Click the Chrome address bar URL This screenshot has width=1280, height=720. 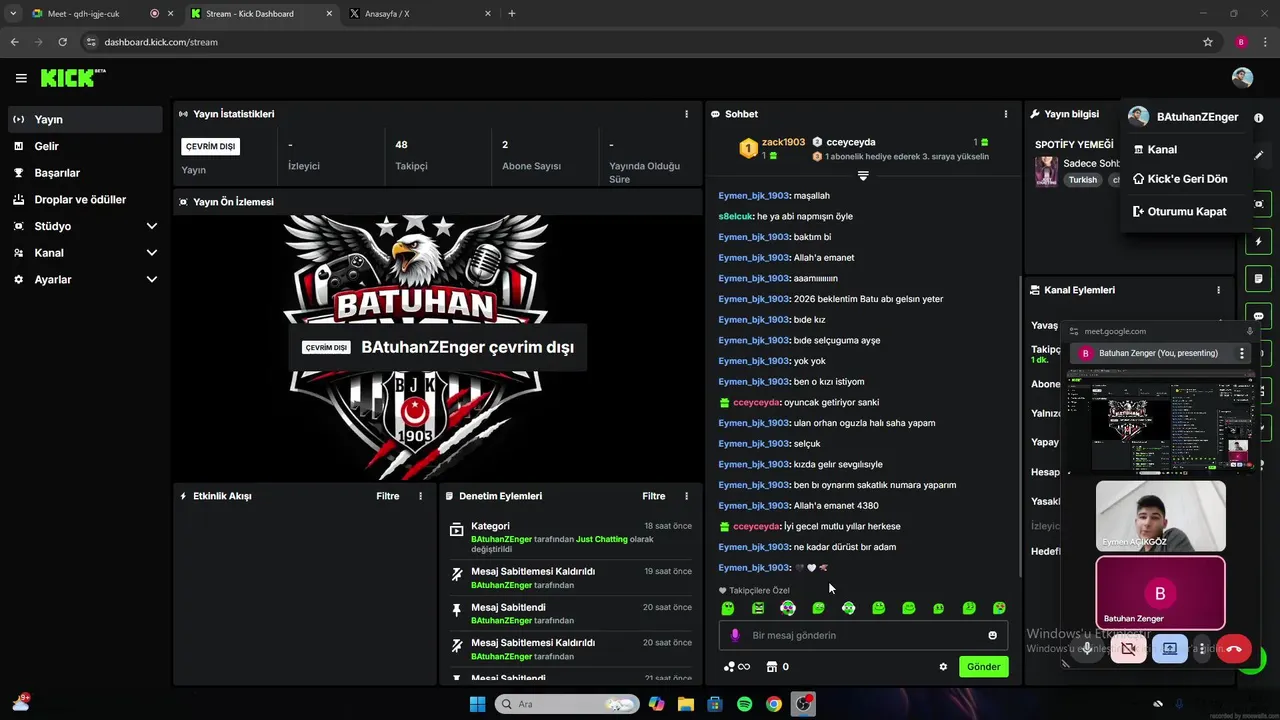coord(161,42)
